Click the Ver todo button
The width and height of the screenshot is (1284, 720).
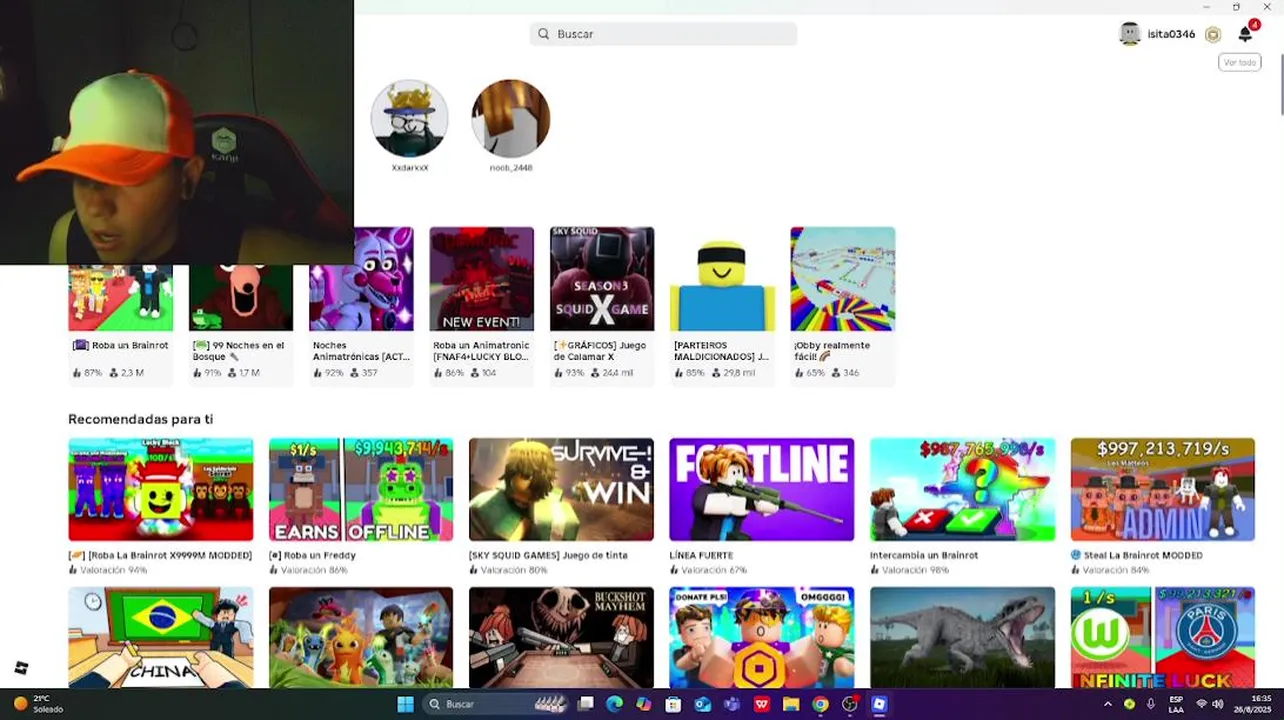click(1240, 62)
